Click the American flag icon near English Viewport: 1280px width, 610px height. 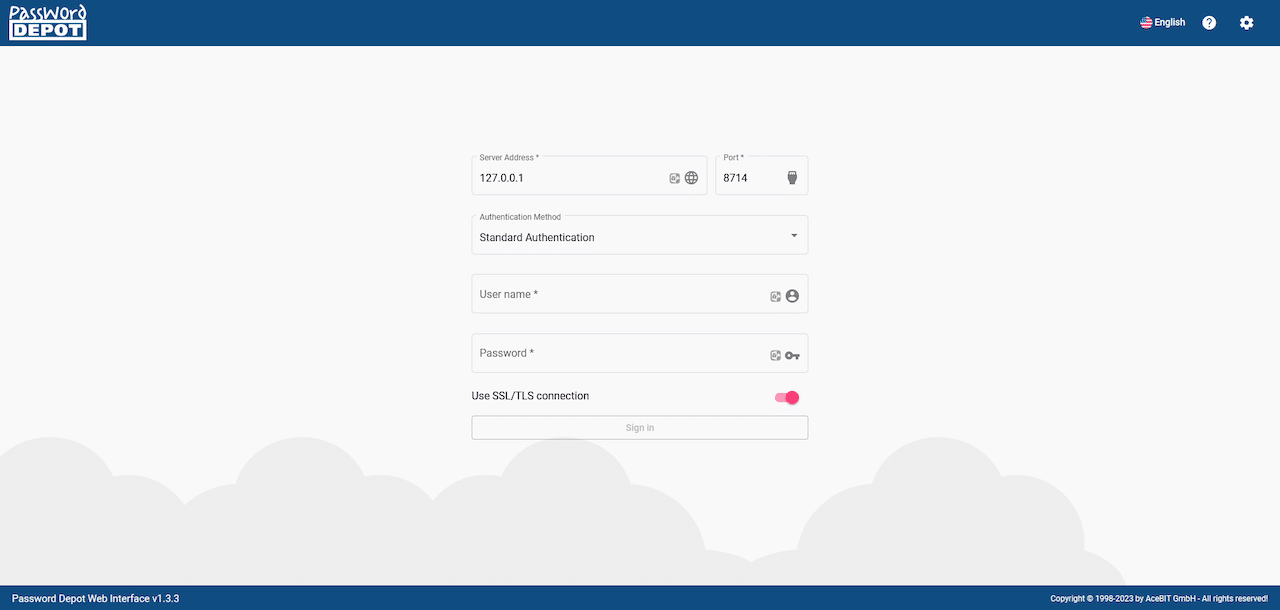tap(1144, 21)
